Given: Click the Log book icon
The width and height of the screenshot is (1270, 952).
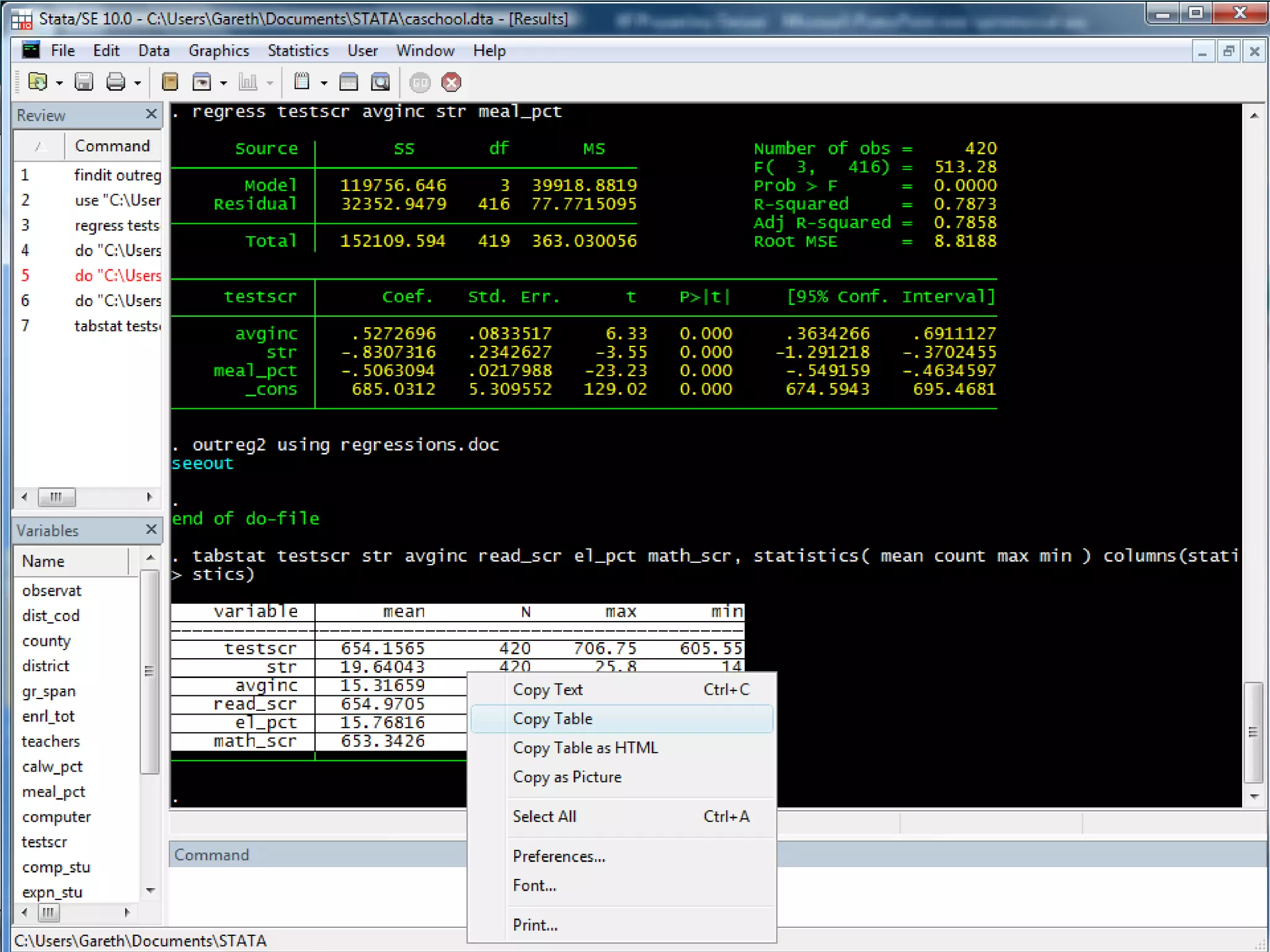Looking at the screenshot, I should (170, 82).
